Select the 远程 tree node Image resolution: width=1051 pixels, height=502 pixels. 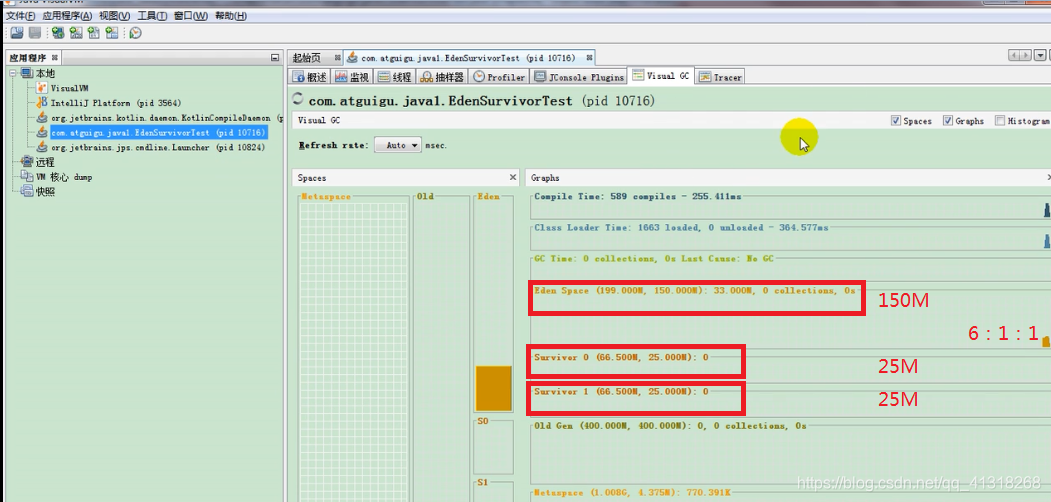point(45,162)
